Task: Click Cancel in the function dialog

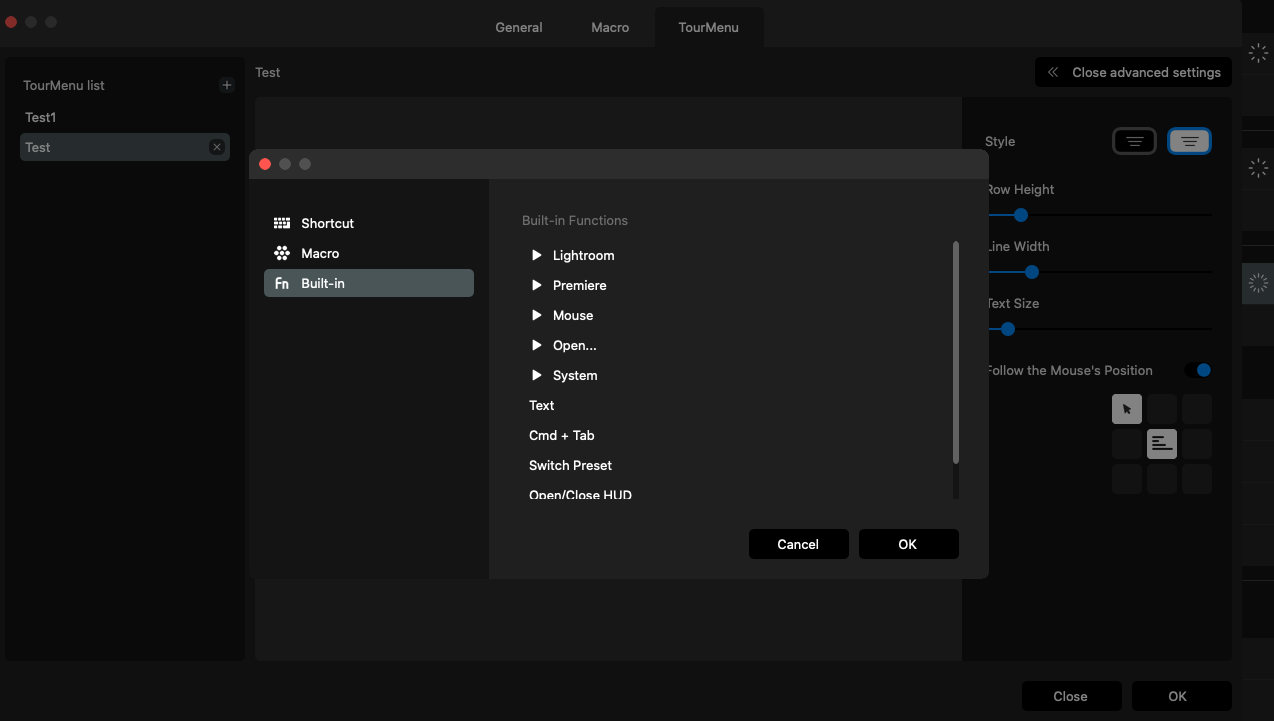Action: tap(798, 544)
